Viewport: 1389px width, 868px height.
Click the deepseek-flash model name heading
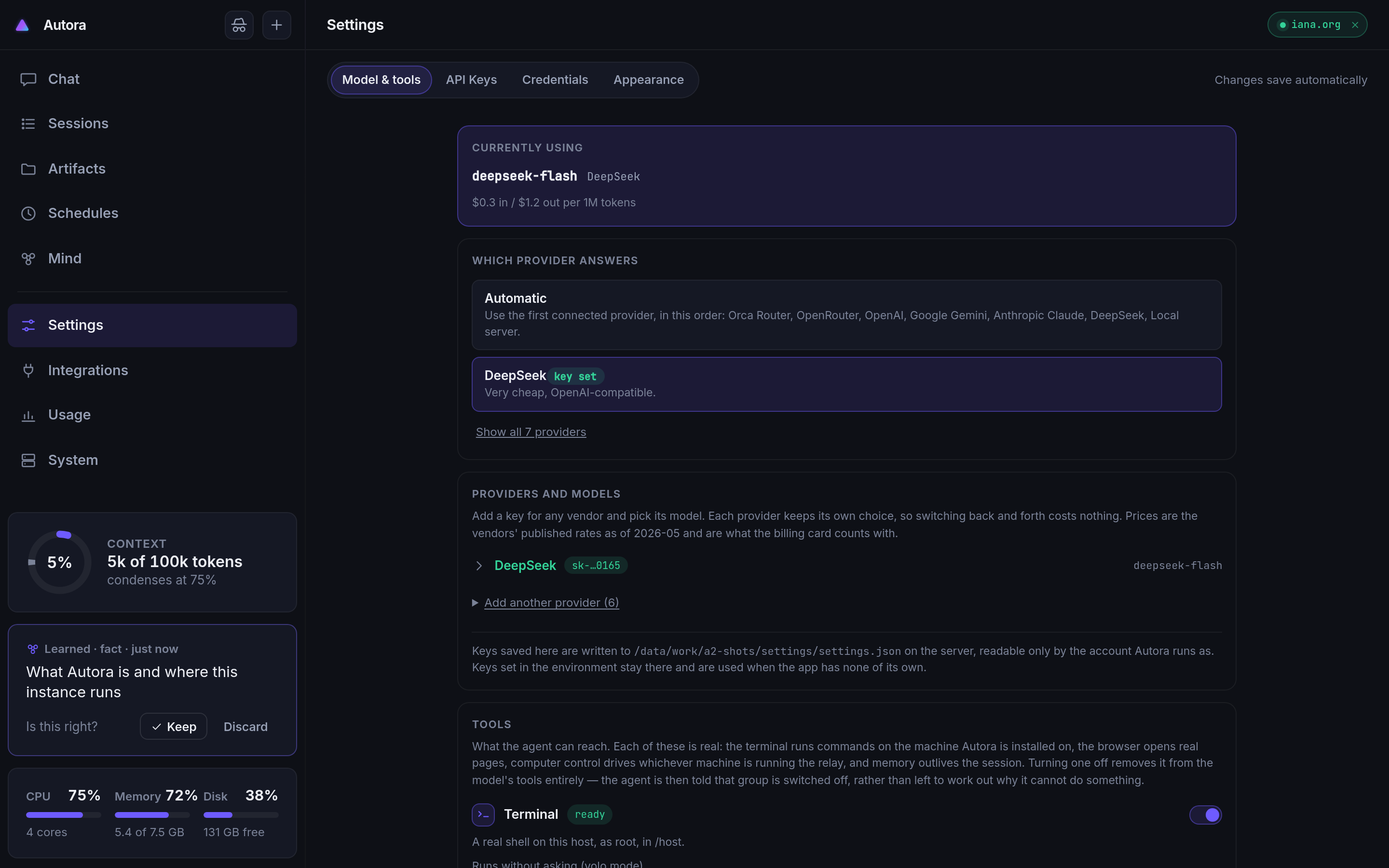pyautogui.click(x=524, y=176)
